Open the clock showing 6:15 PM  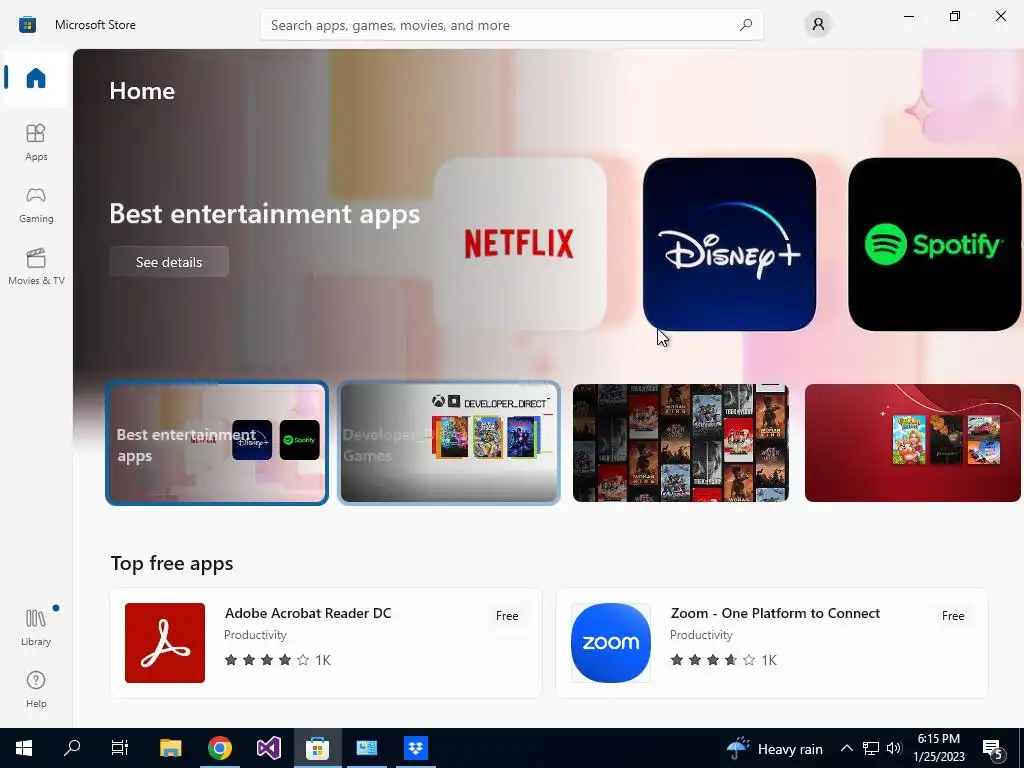tap(938, 748)
